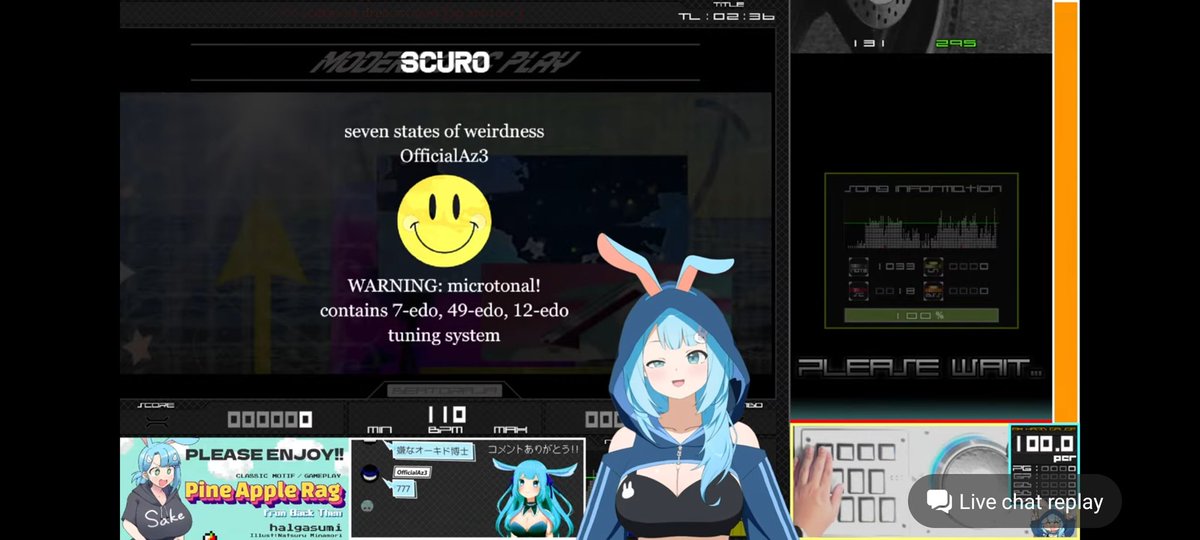The height and width of the screenshot is (540, 1200).
Task: Click the chat message '777'
Action: tap(403, 488)
